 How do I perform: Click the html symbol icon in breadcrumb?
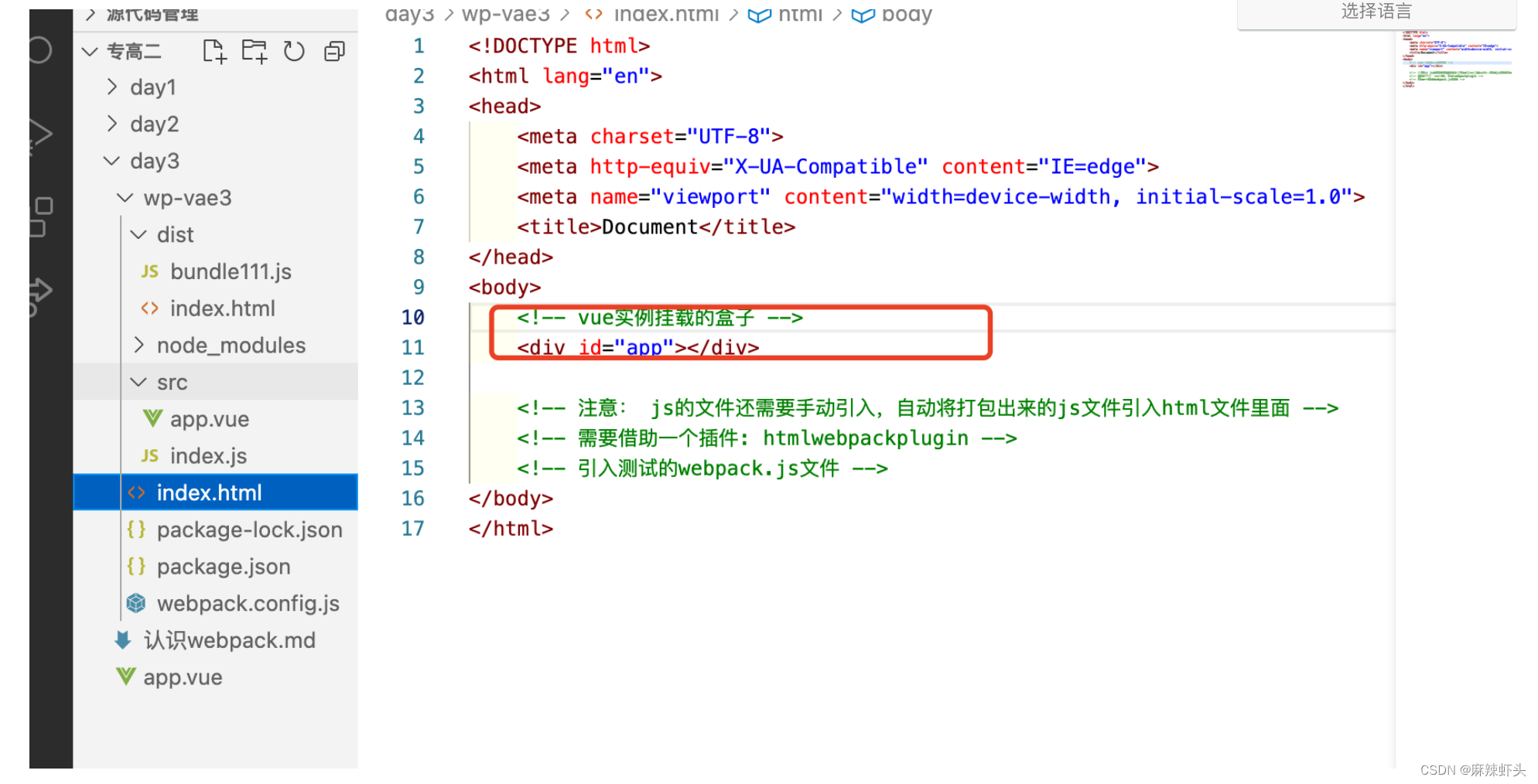760,14
